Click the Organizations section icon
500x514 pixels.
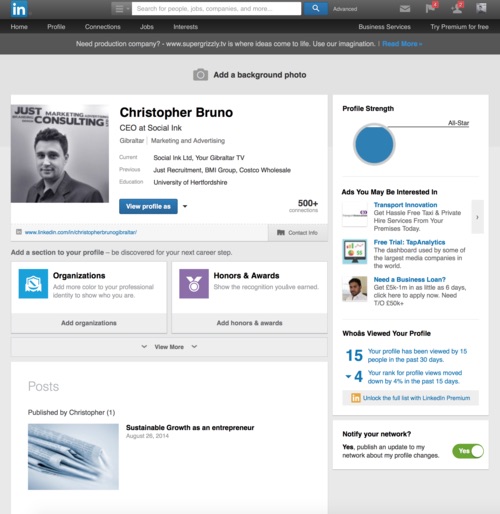[33, 284]
